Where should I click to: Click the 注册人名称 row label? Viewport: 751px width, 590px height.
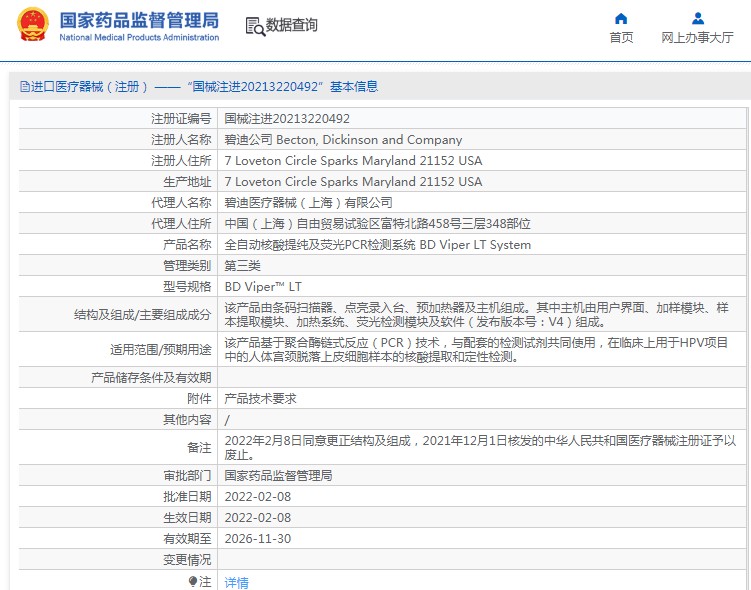[181, 140]
